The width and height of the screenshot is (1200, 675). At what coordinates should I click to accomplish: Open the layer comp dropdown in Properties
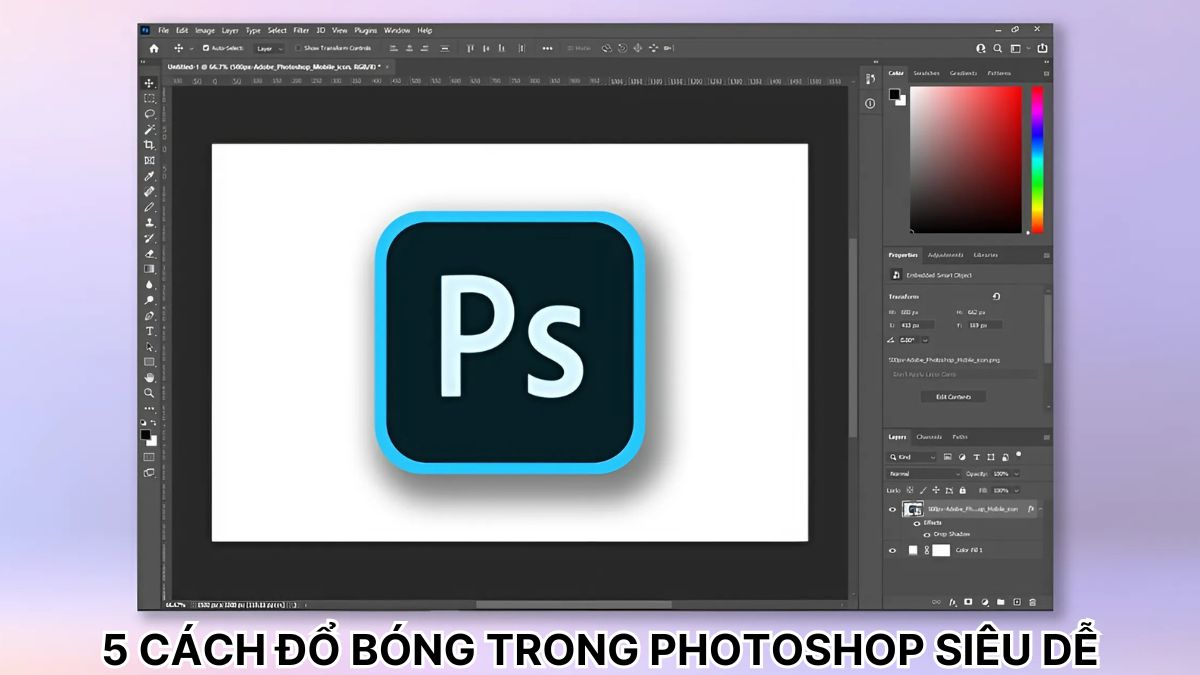962,374
